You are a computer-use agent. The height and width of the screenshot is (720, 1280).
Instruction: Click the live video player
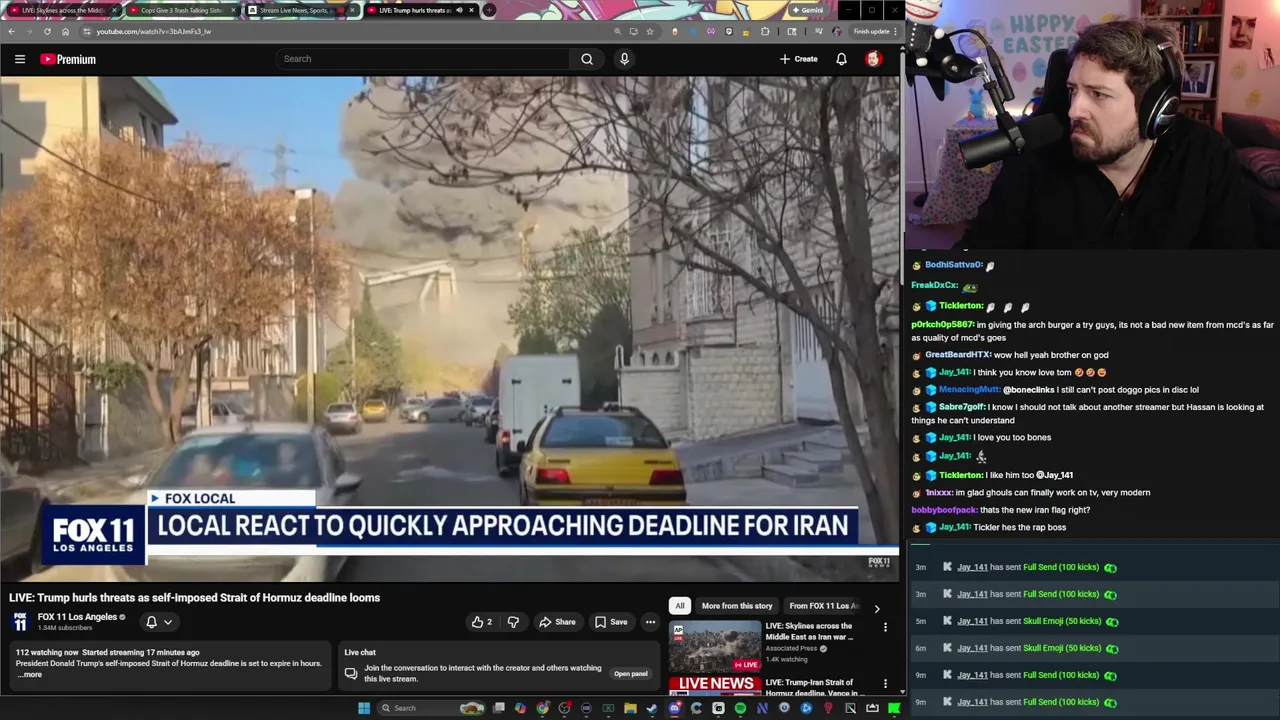coord(450,328)
